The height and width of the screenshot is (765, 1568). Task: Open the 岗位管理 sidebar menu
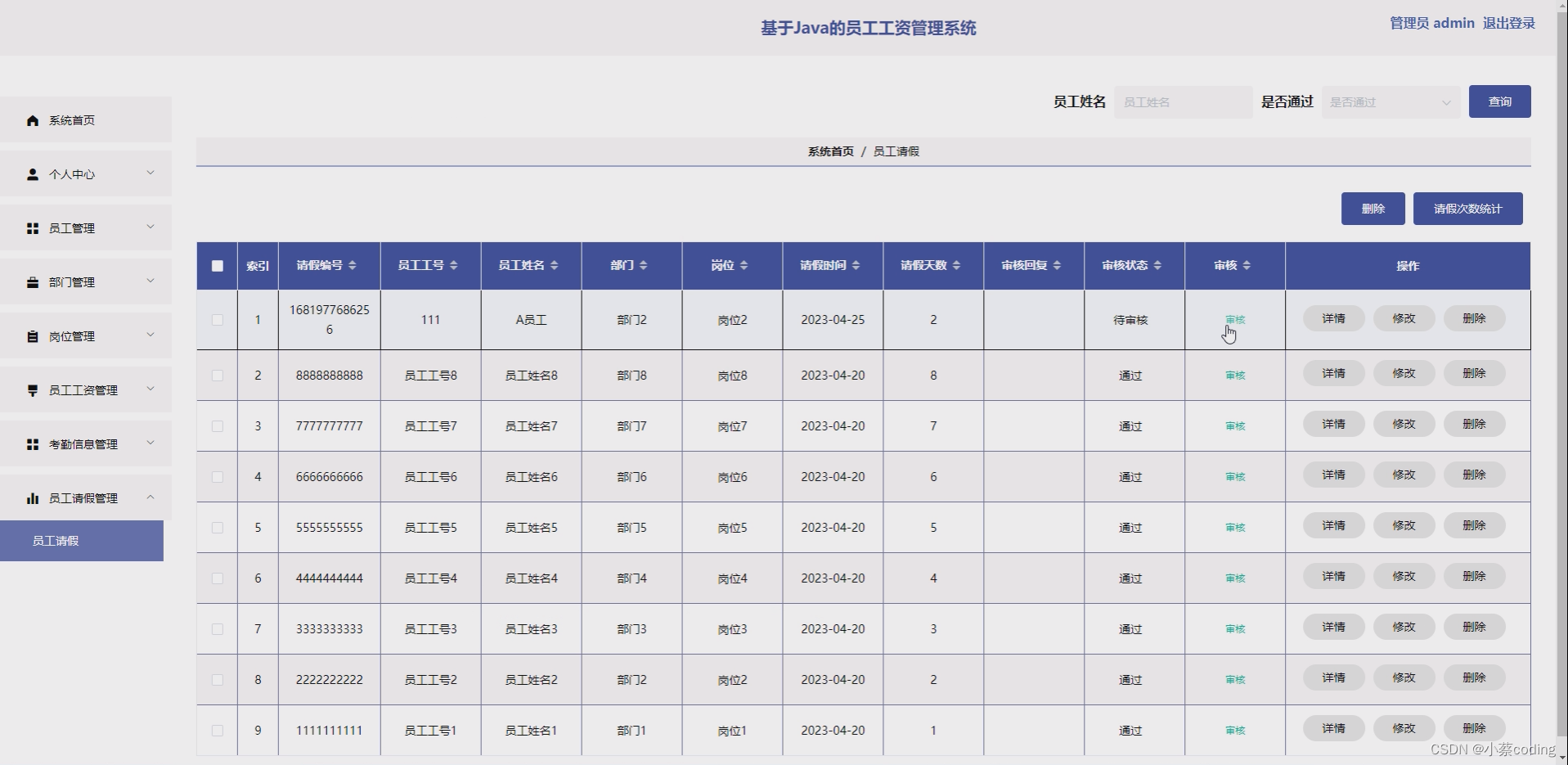tap(86, 336)
